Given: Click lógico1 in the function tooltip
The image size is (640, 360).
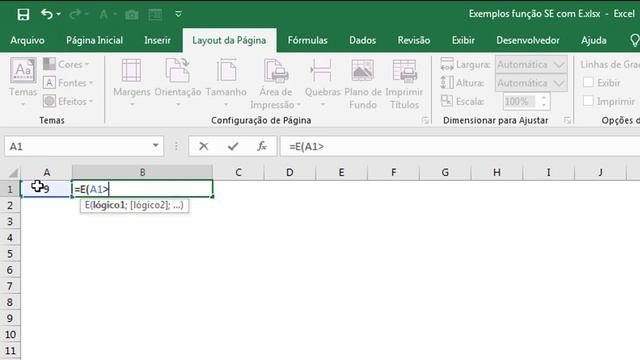Looking at the screenshot, I should tap(109, 205).
